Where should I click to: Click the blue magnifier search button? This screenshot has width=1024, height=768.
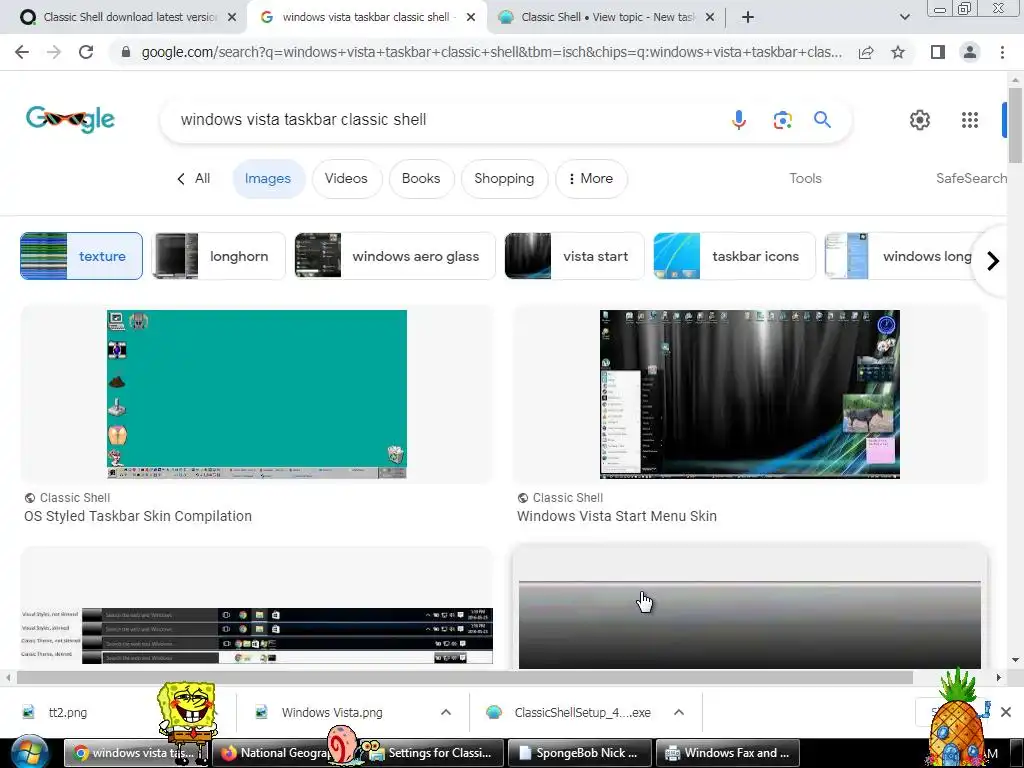[x=822, y=120]
